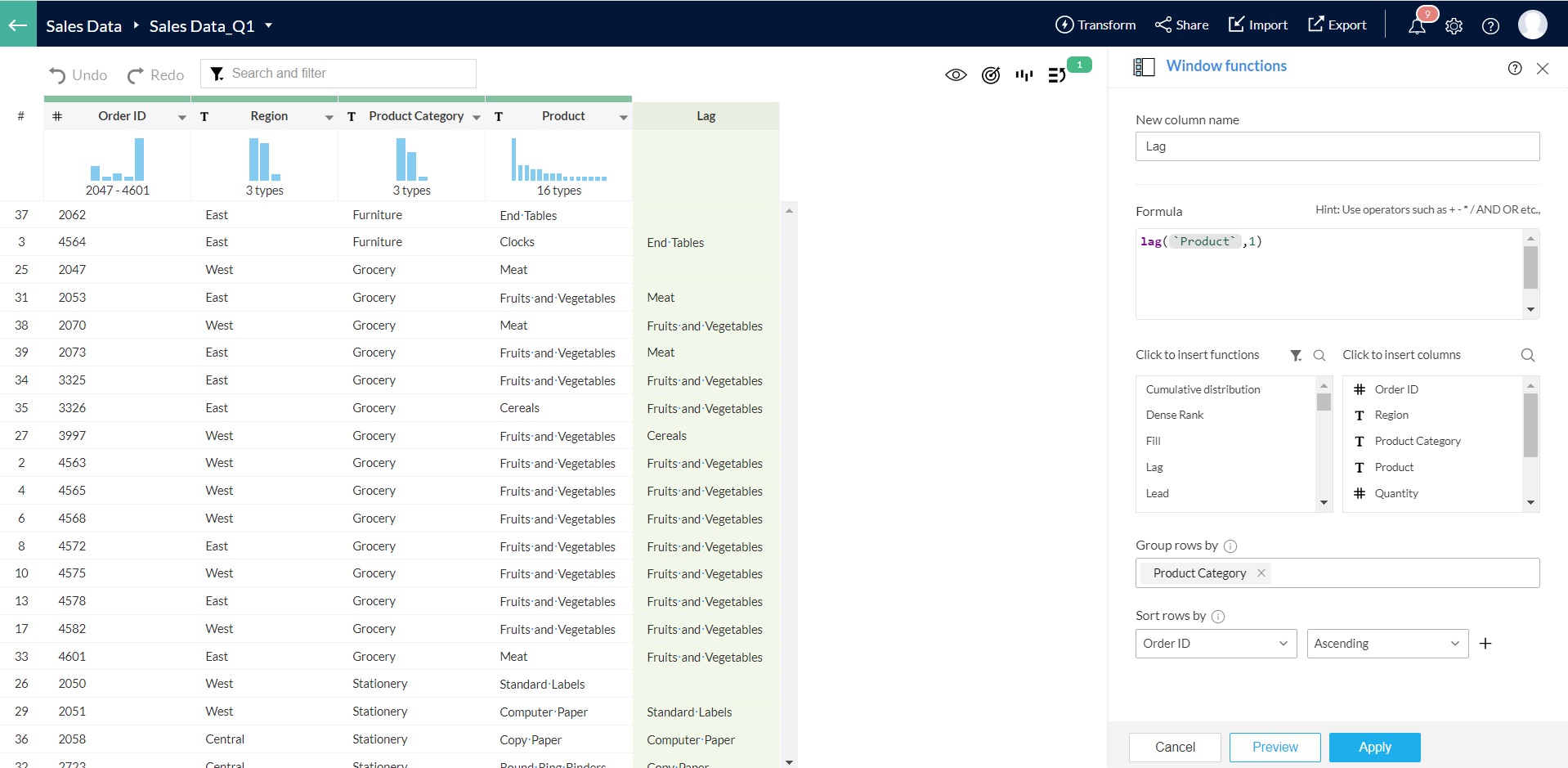
Task: Open the ruleset steps icon
Action: (1057, 75)
